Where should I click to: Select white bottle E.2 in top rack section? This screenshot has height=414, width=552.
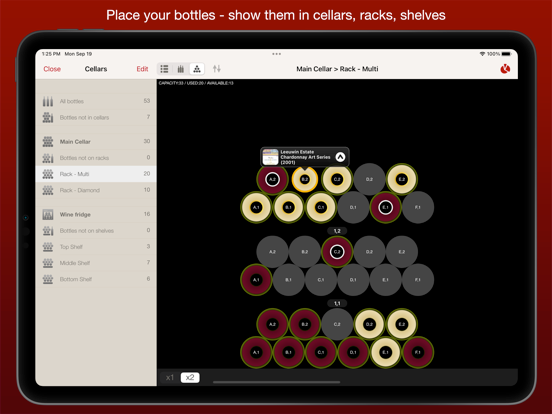[x=402, y=180]
